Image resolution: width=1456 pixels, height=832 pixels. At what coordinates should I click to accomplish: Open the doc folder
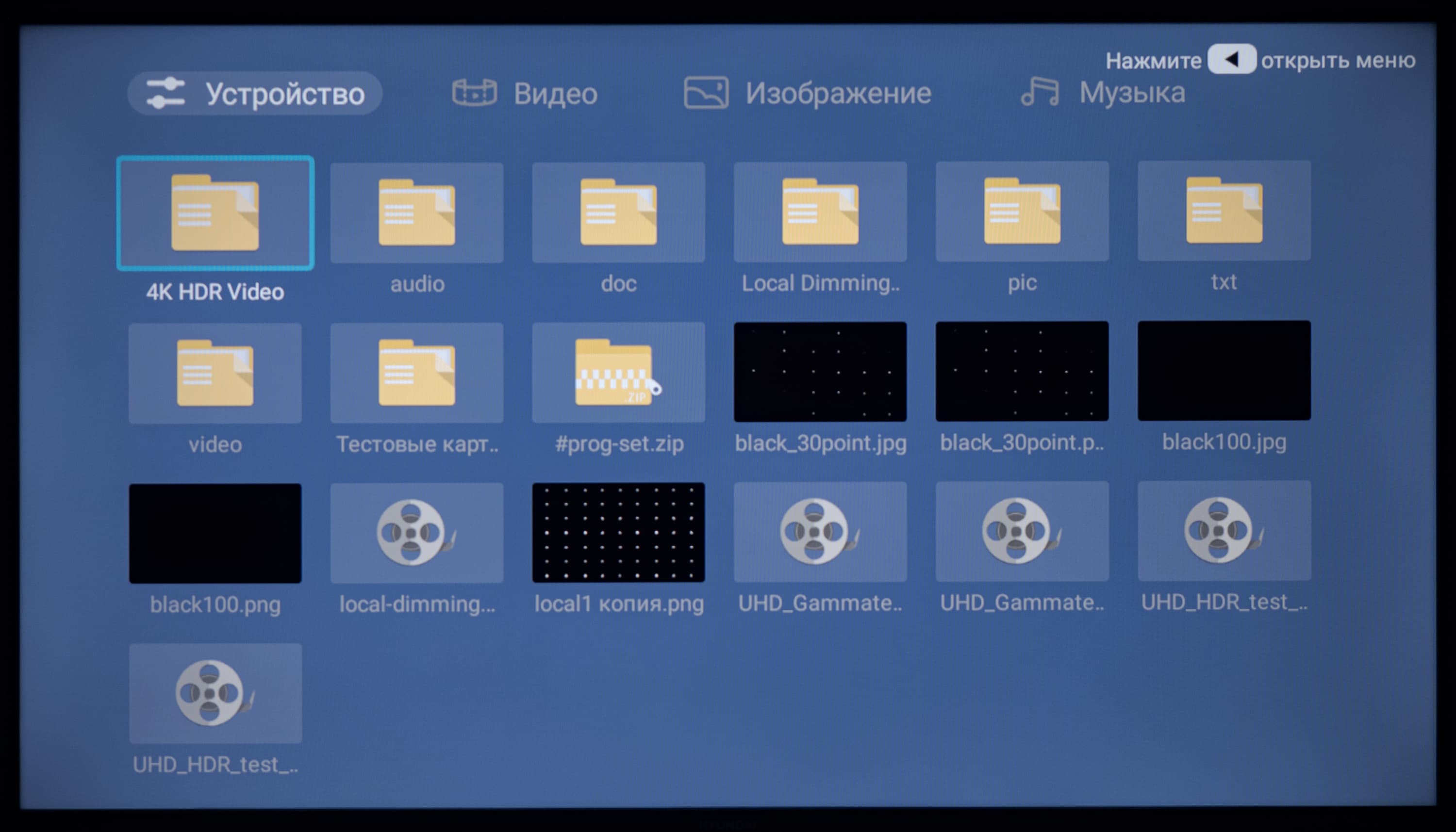(618, 212)
